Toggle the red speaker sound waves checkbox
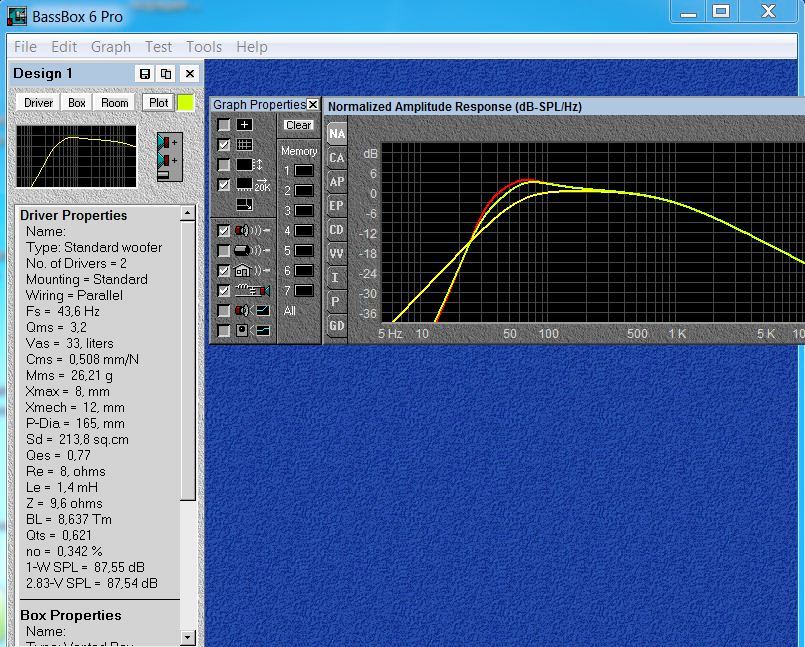Viewport: 805px width, 647px height. (x=224, y=231)
